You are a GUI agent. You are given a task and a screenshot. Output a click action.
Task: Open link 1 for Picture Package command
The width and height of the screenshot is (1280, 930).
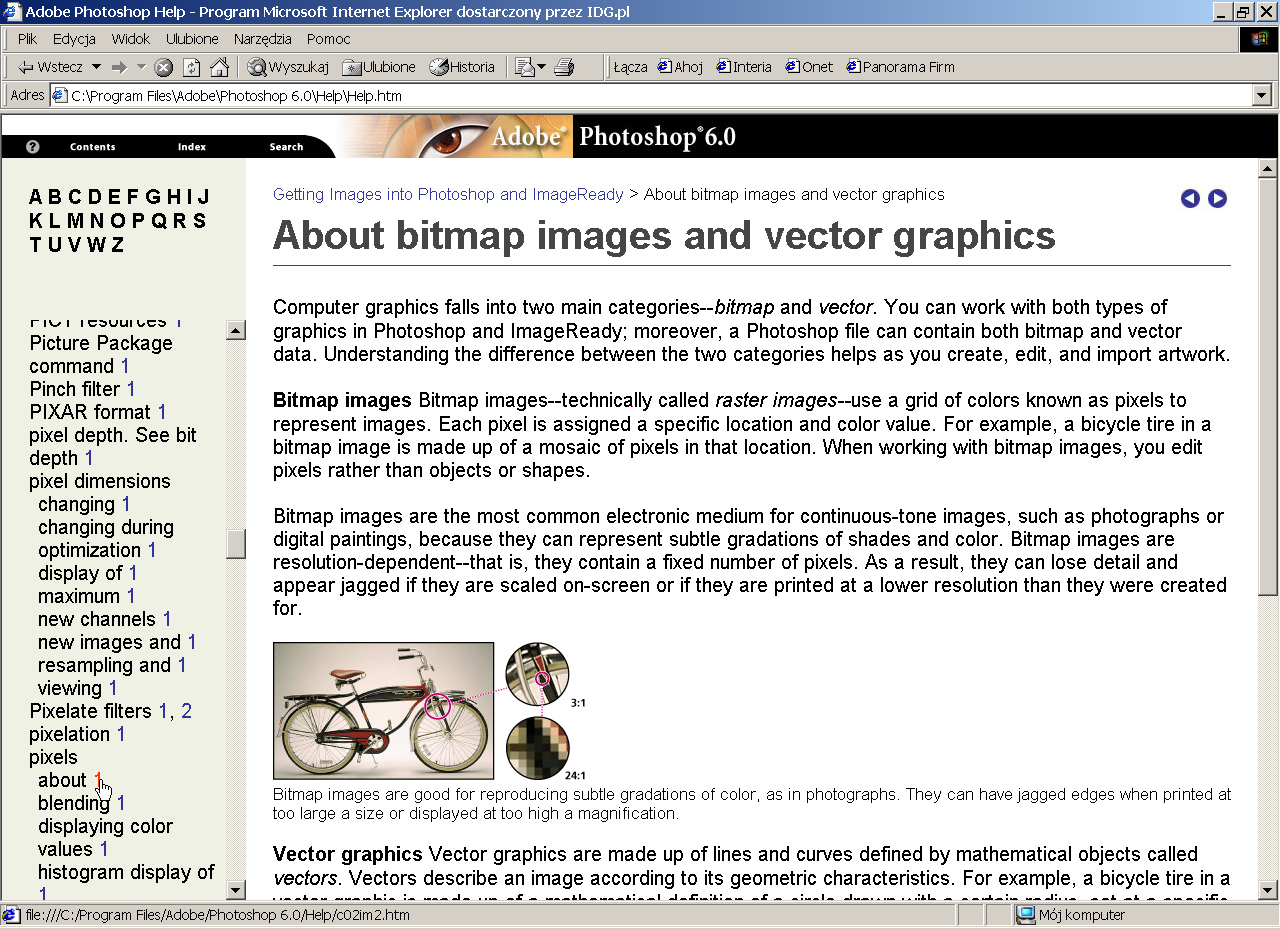[x=125, y=366]
